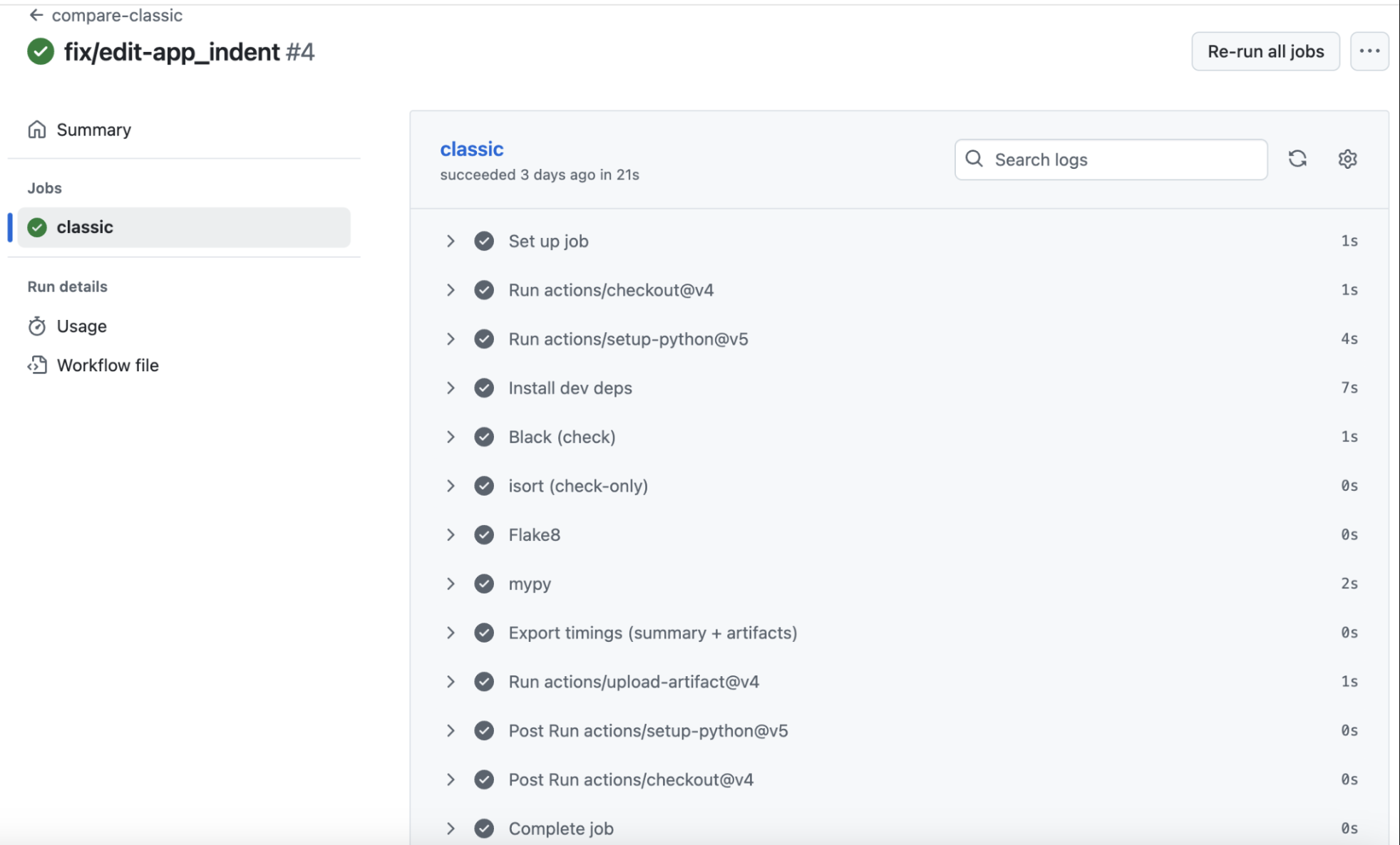This screenshot has height=845, width=1400.
Task: Open the three-dots menu beside Re-run all jobs
Action: click(x=1369, y=51)
